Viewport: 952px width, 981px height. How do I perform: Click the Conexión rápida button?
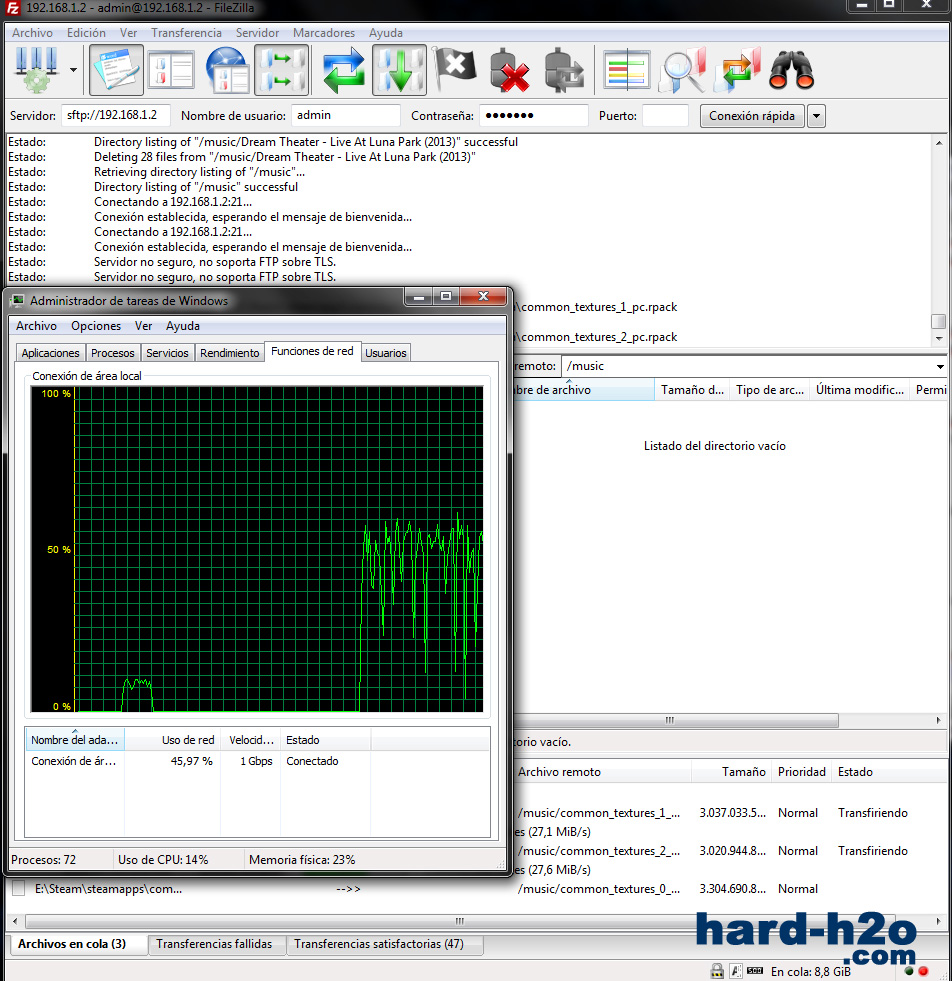(752, 116)
